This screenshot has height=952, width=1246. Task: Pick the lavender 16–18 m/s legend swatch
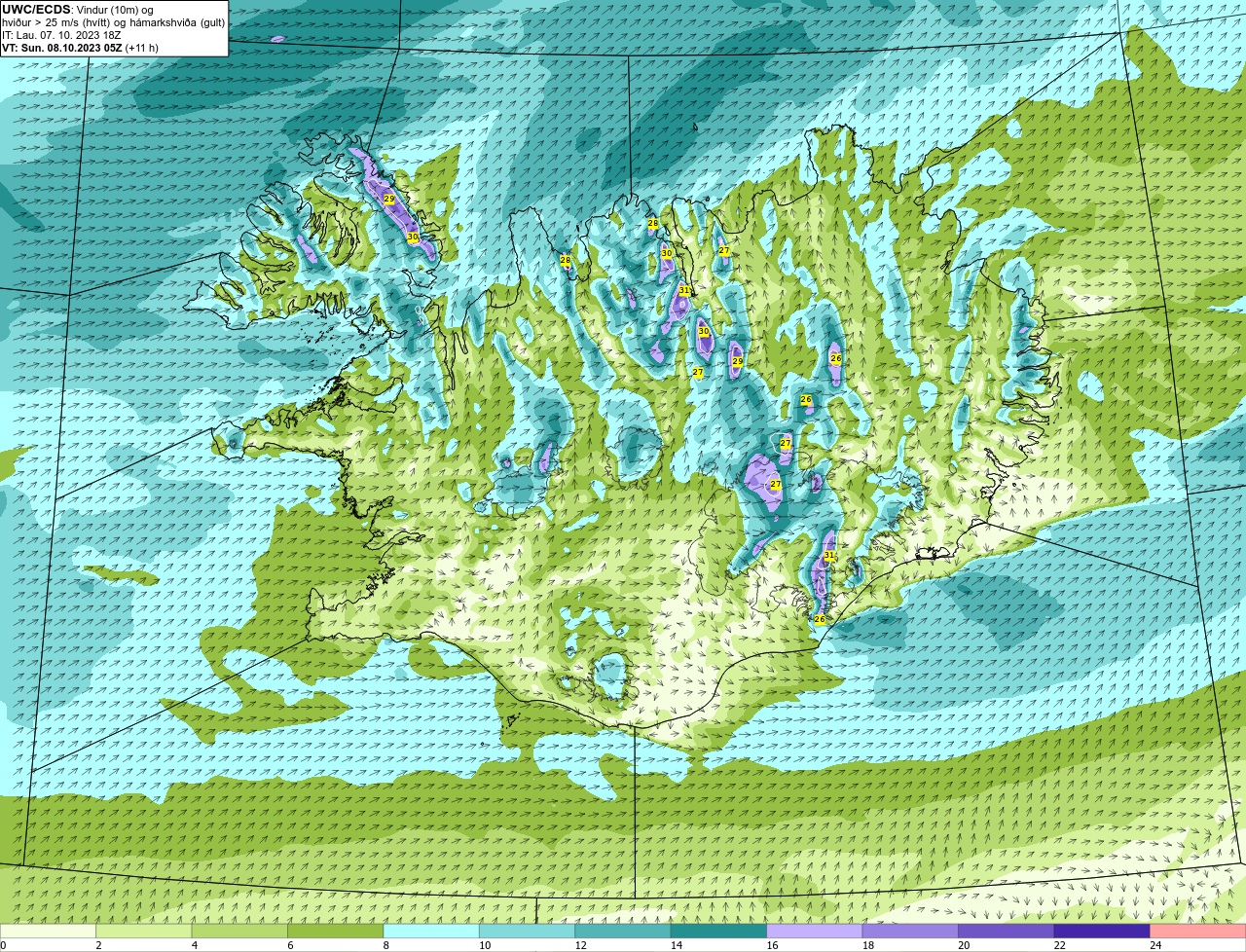[x=816, y=931]
